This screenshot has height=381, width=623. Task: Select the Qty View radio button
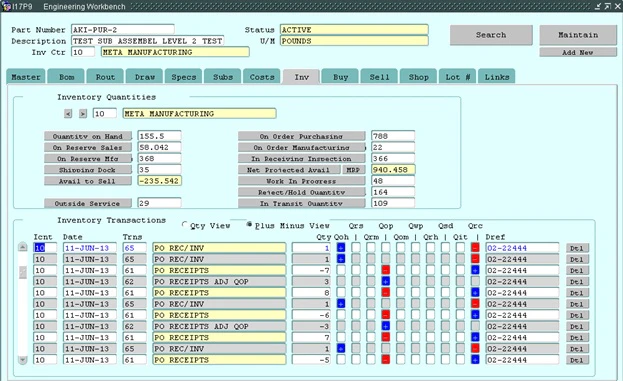[184, 224]
